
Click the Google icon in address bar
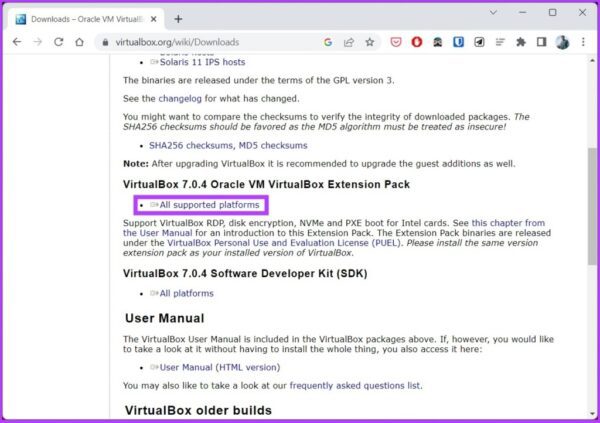tap(328, 42)
